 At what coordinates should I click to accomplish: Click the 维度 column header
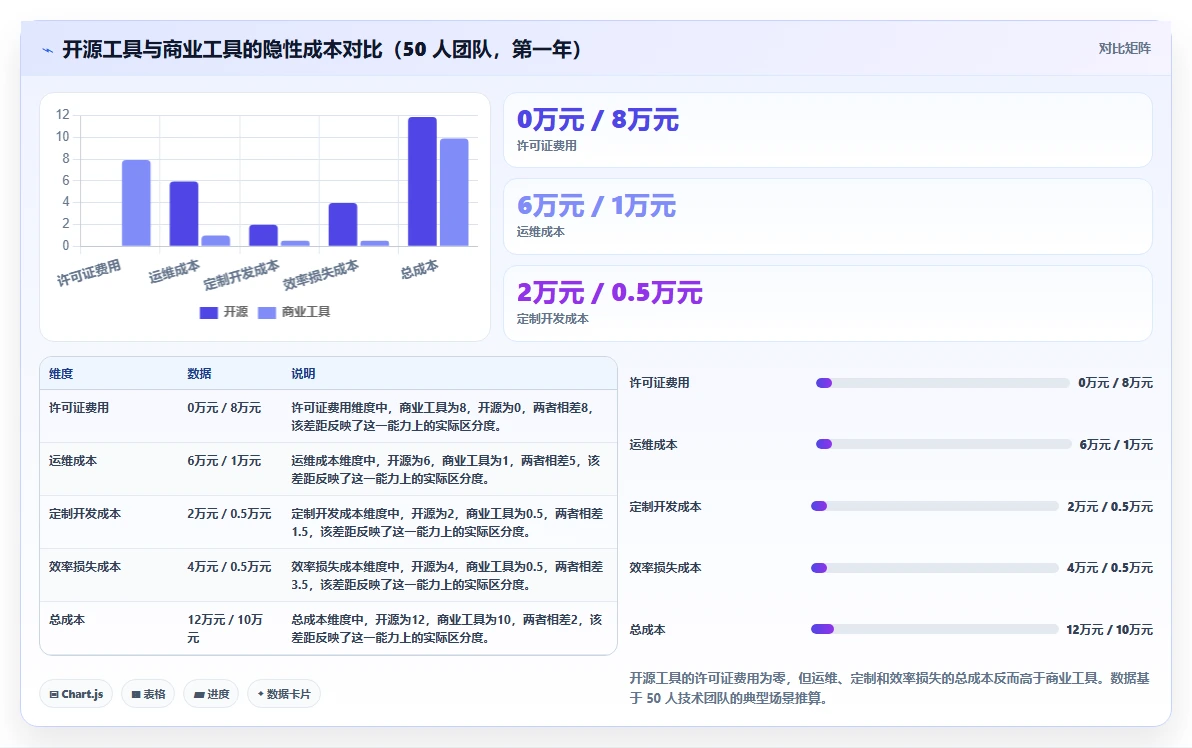pyautogui.click(x=61, y=374)
